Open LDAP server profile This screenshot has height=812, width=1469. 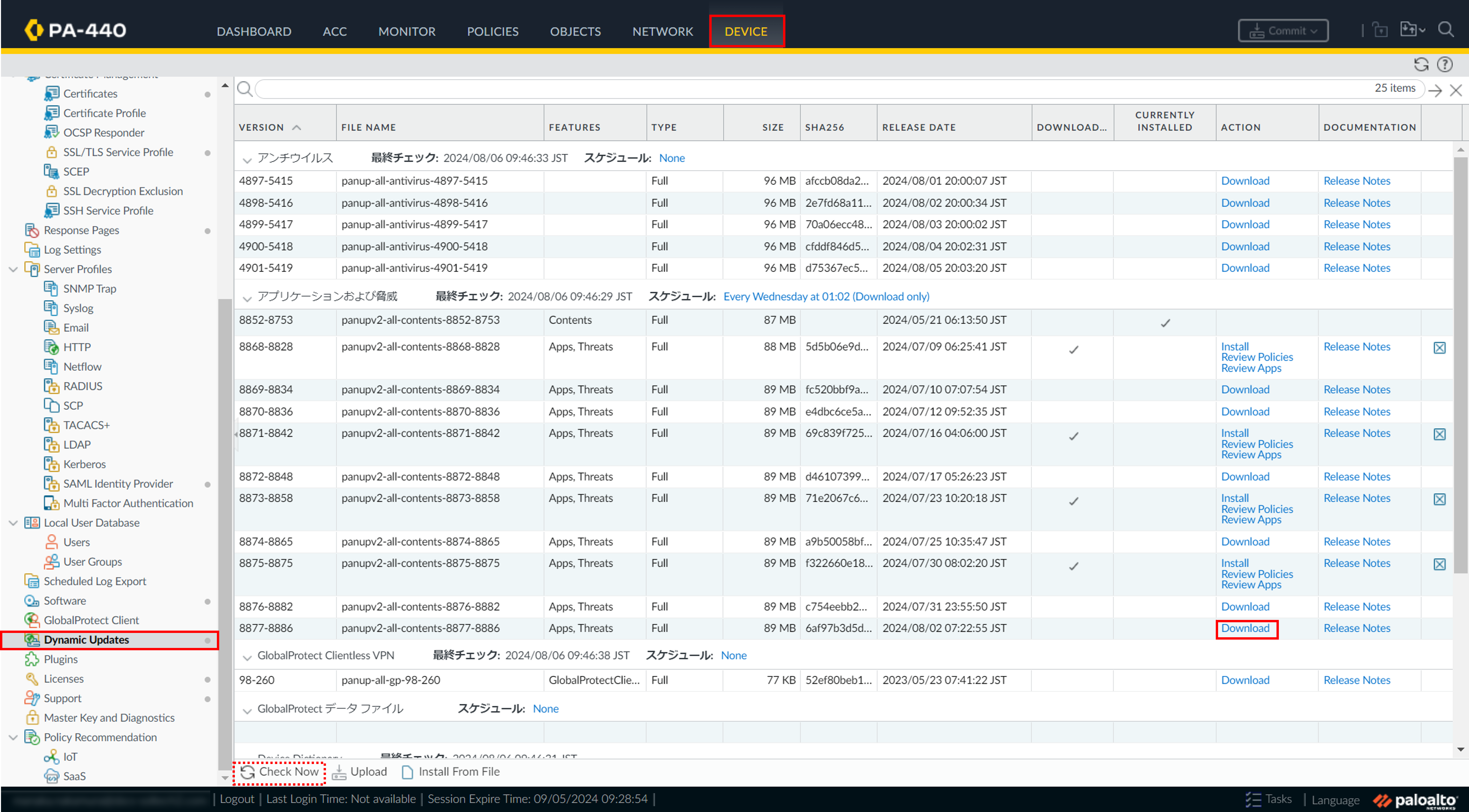coord(77,445)
